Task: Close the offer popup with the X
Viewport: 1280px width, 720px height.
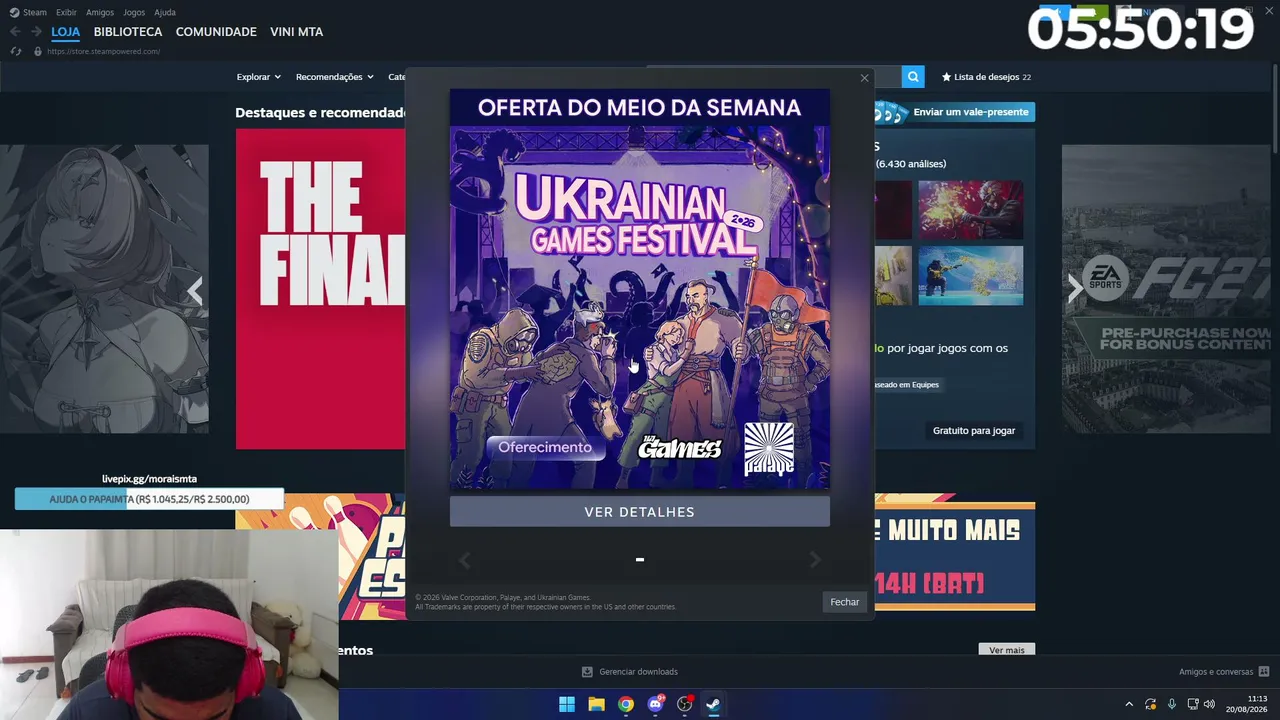Action: 865,78
